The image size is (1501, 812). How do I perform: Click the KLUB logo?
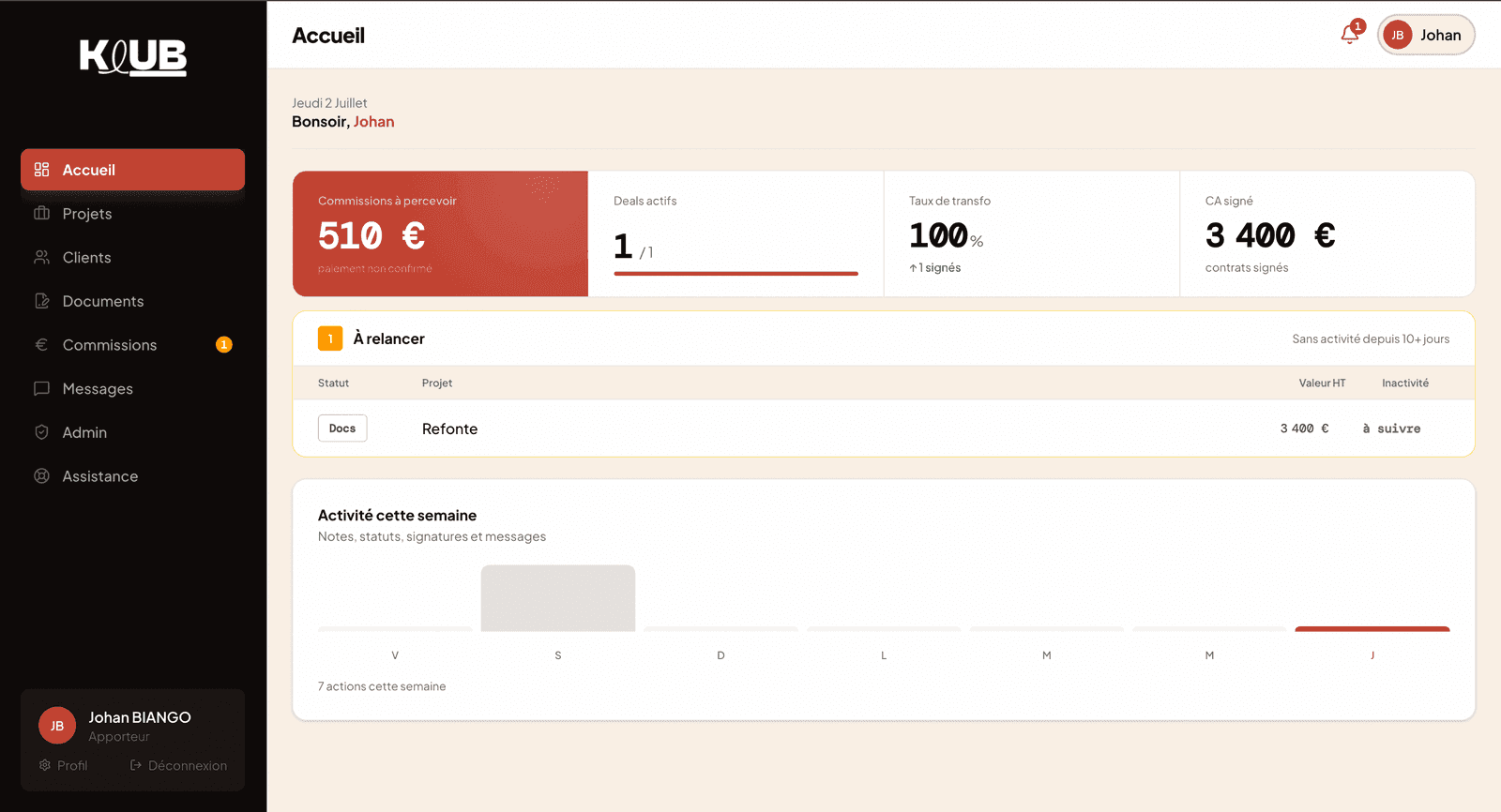(x=133, y=57)
